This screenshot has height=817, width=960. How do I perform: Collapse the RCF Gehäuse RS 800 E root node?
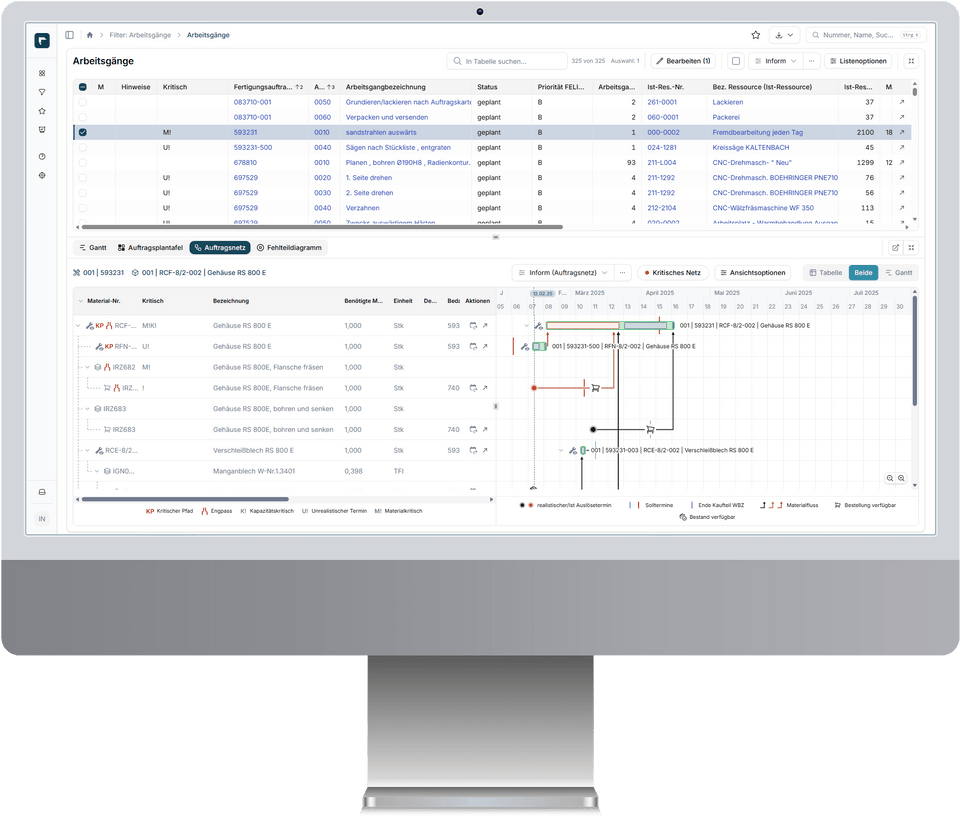[x=78, y=326]
